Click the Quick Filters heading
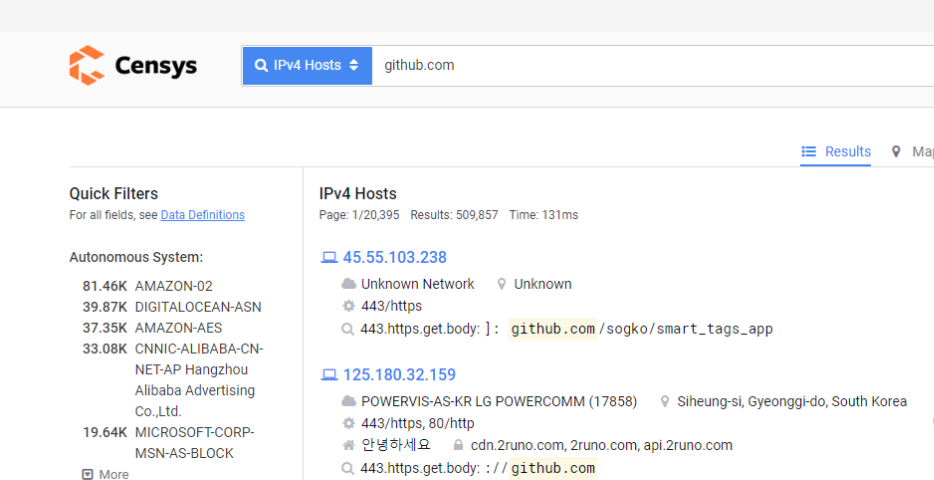The width and height of the screenshot is (934, 480). tap(114, 194)
